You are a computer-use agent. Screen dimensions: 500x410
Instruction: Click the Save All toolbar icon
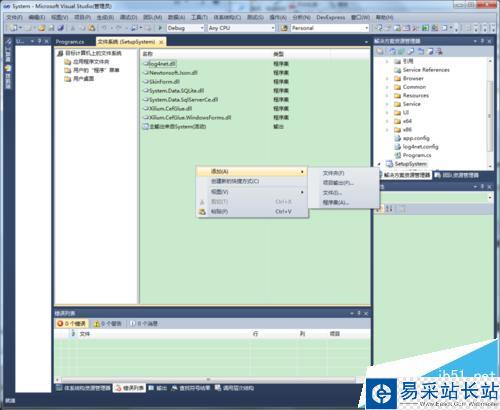[60, 28]
